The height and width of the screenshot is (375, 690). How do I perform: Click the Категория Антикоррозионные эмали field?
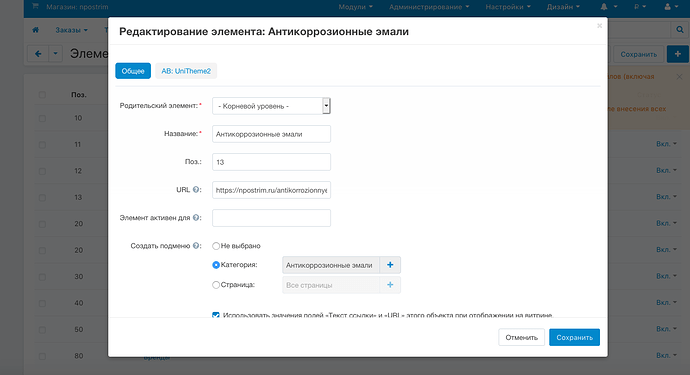pos(330,265)
